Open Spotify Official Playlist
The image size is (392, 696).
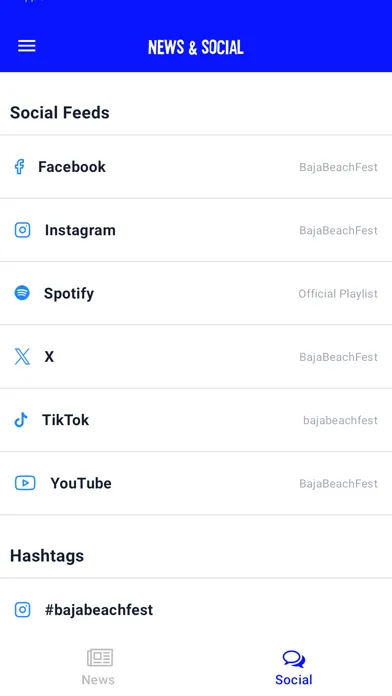click(x=338, y=293)
